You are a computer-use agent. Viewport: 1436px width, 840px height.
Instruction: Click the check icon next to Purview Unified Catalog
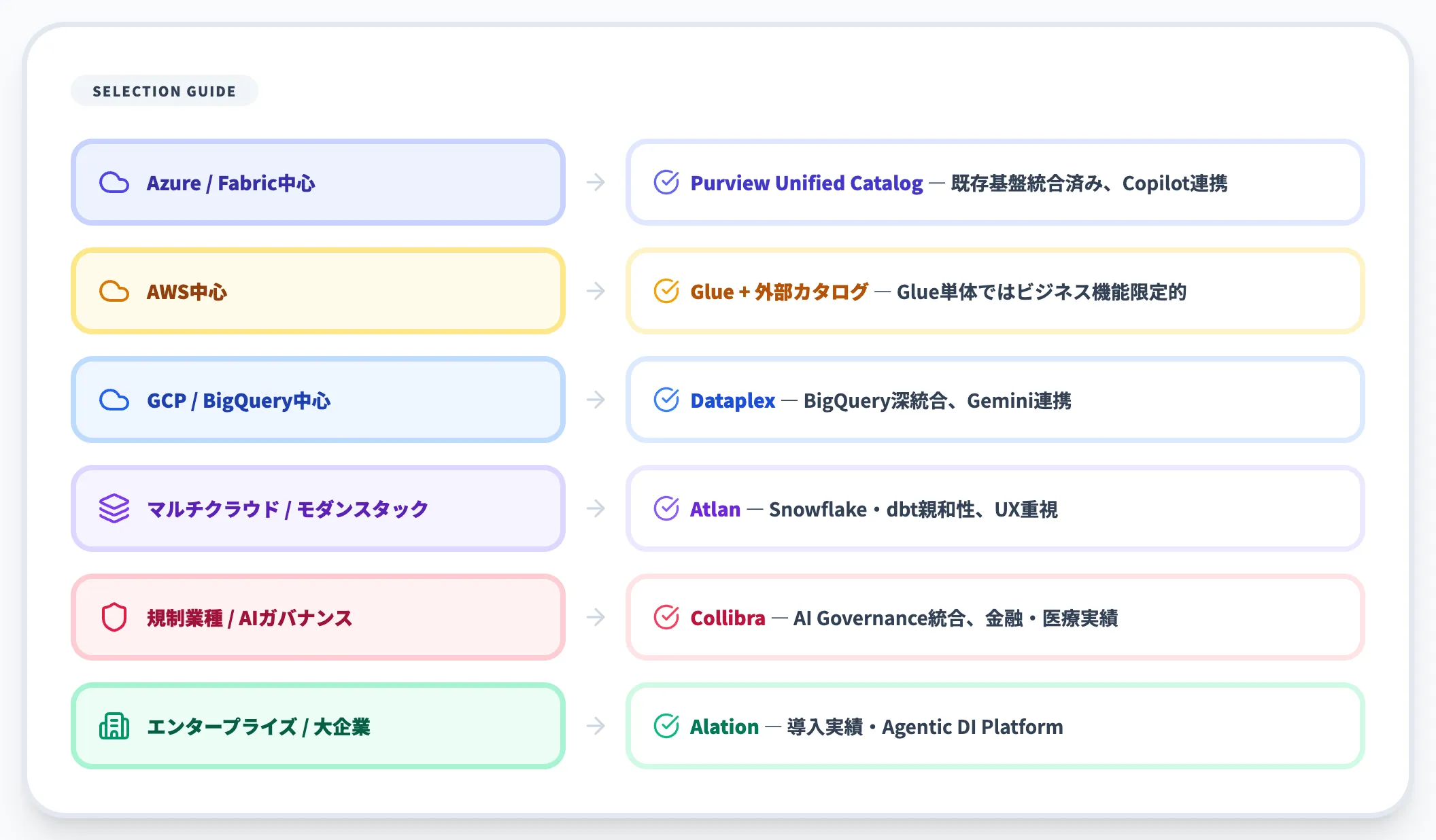click(x=667, y=183)
